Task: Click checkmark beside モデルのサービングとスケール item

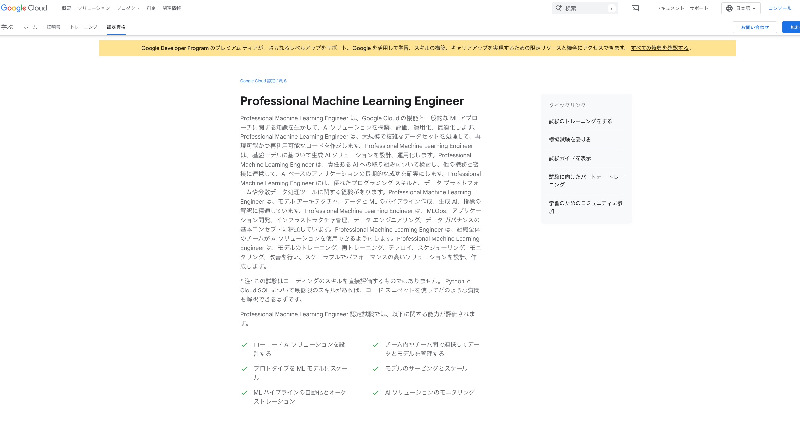Action: pyautogui.click(x=376, y=368)
